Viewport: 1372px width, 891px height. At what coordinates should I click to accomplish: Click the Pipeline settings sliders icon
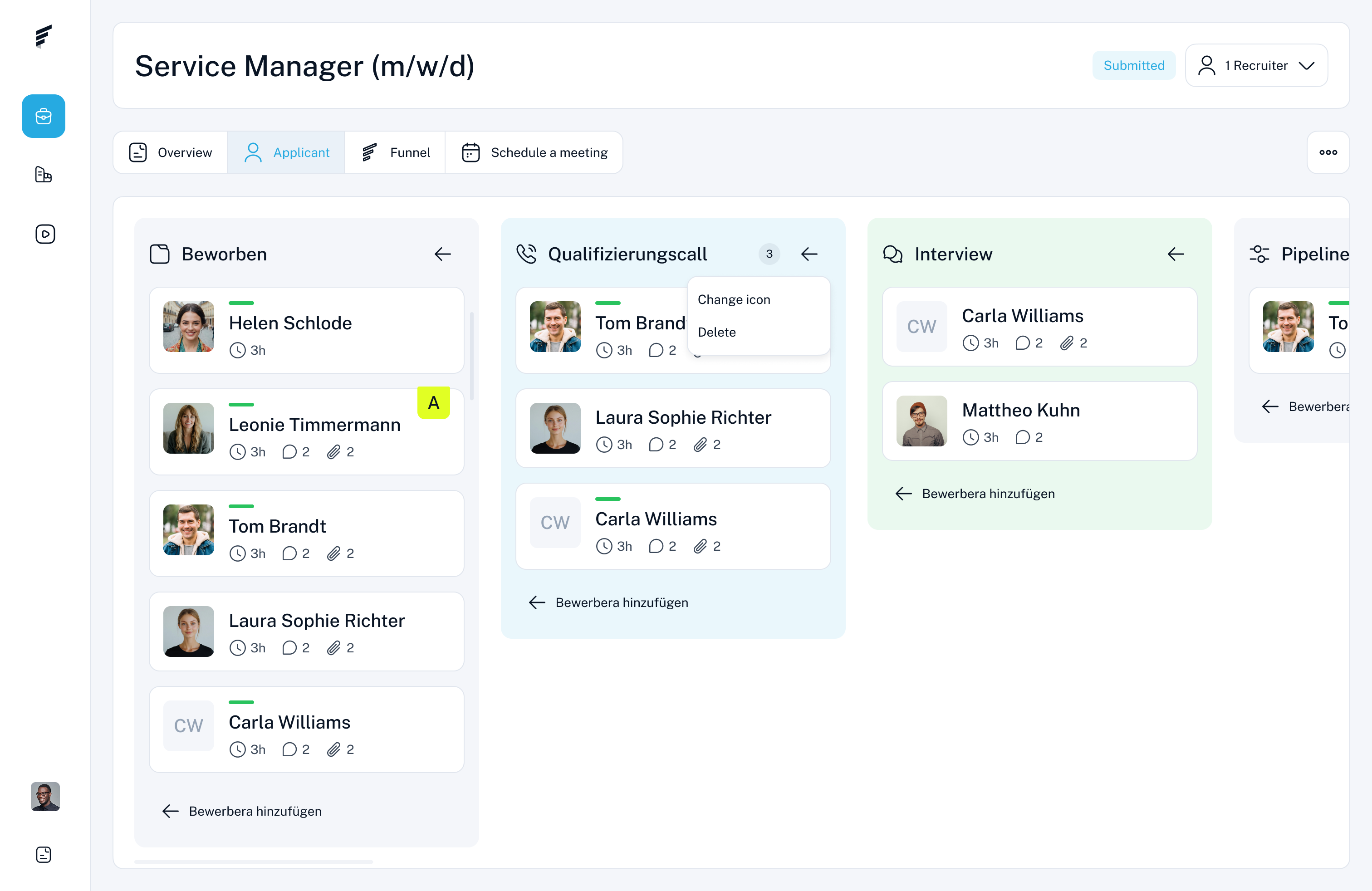pyautogui.click(x=1259, y=254)
